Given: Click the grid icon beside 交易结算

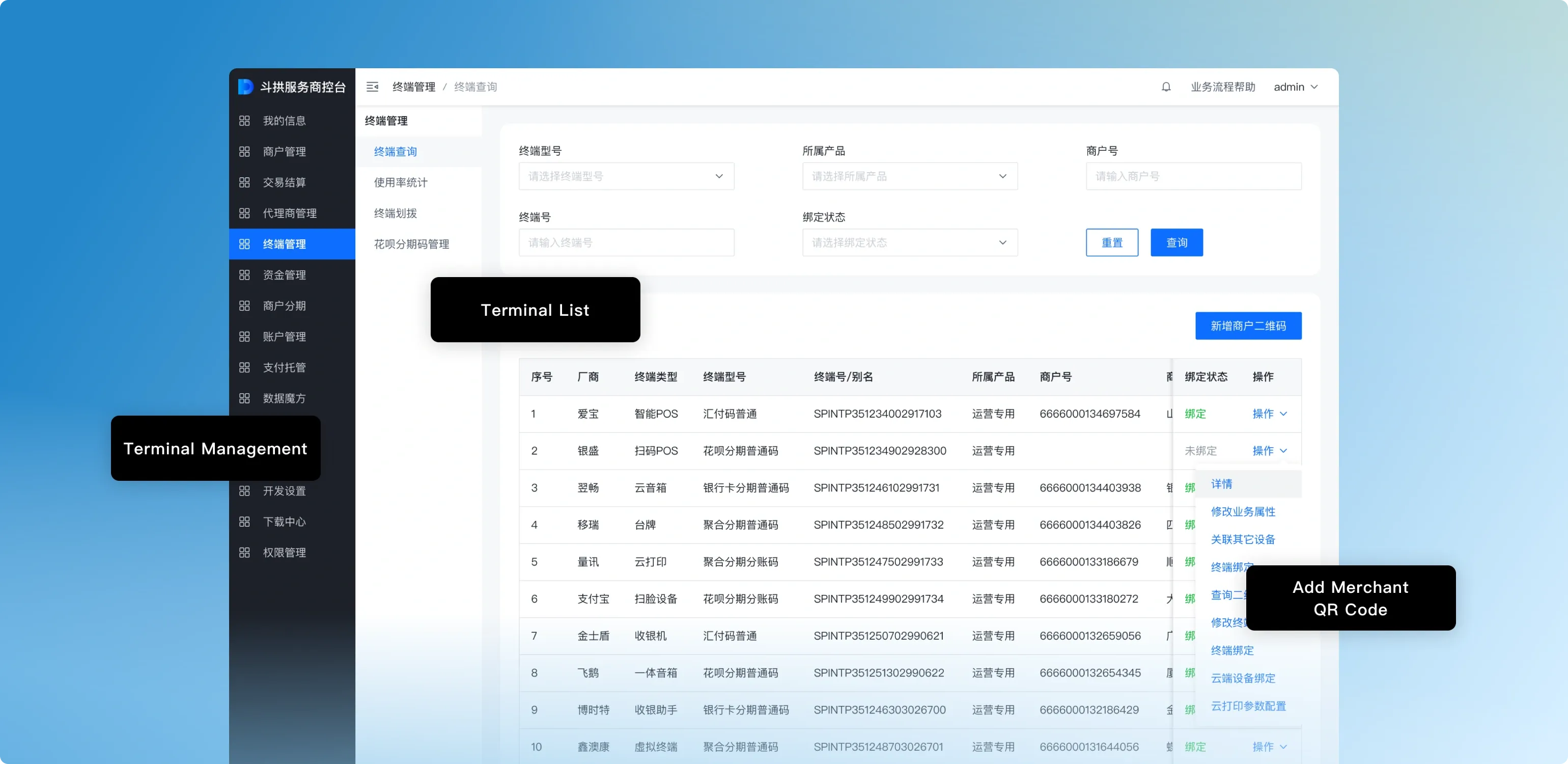Looking at the screenshot, I should (245, 183).
